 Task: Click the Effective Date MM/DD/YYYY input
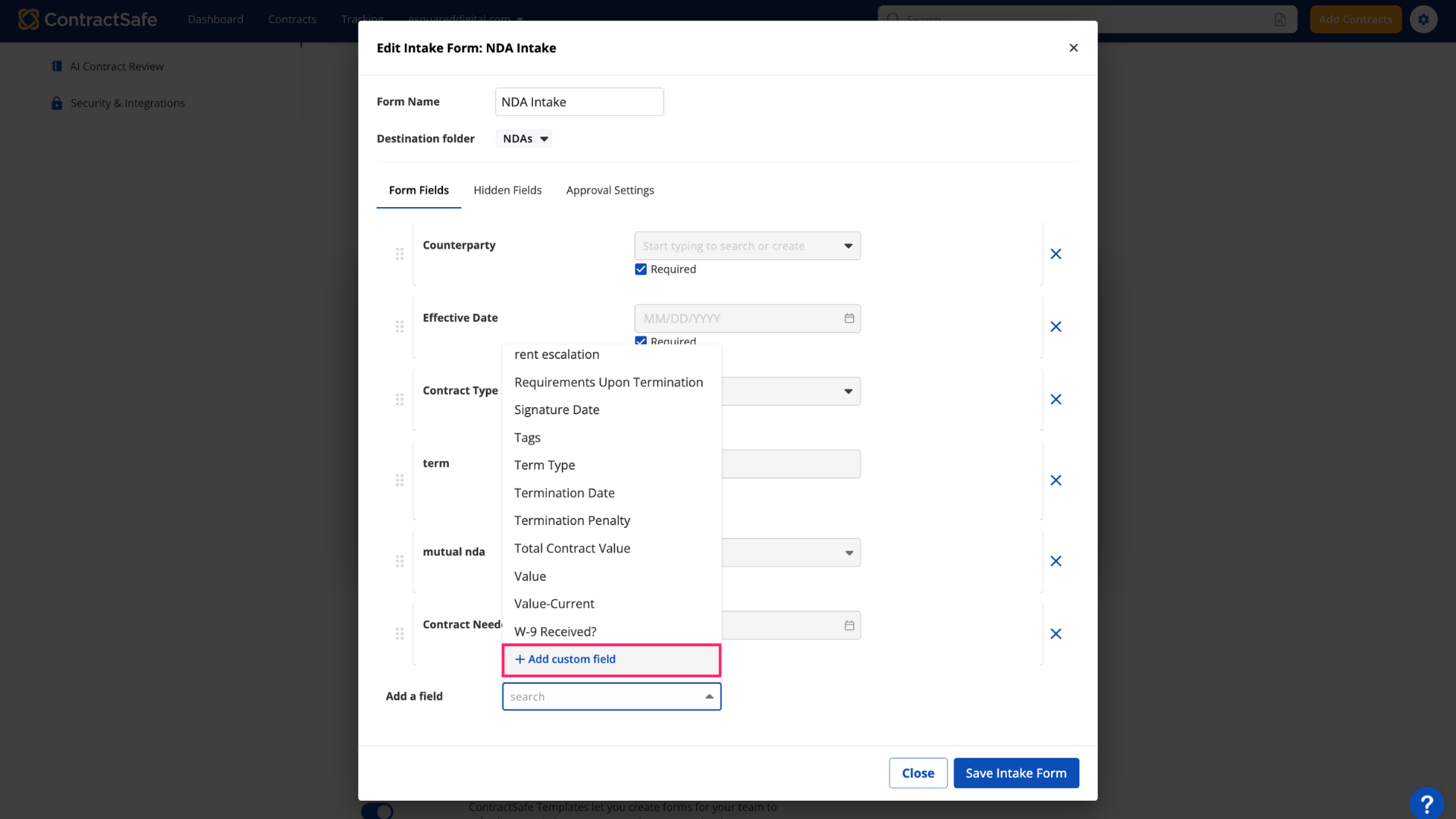[x=747, y=318]
